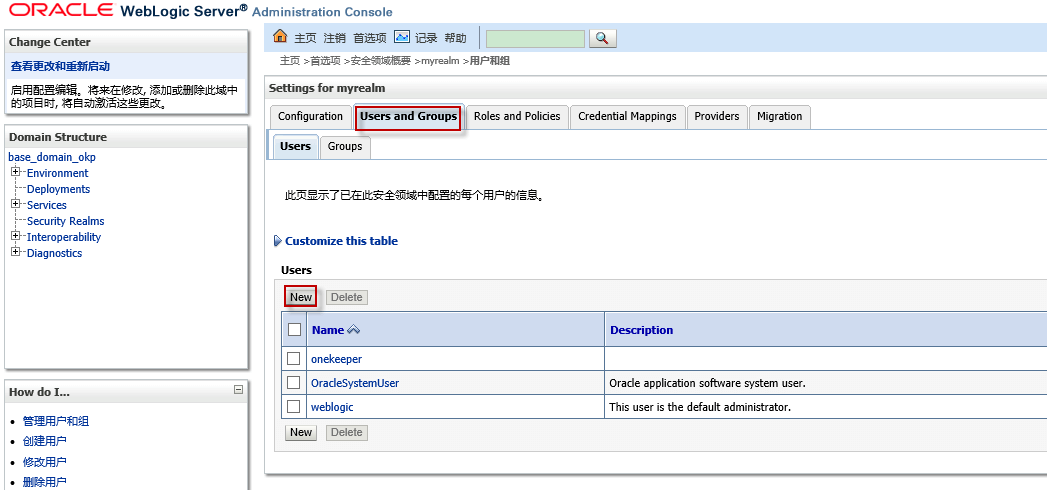
Task: Click 'This user is the default administrator.' cell
Action: (700, 407)
